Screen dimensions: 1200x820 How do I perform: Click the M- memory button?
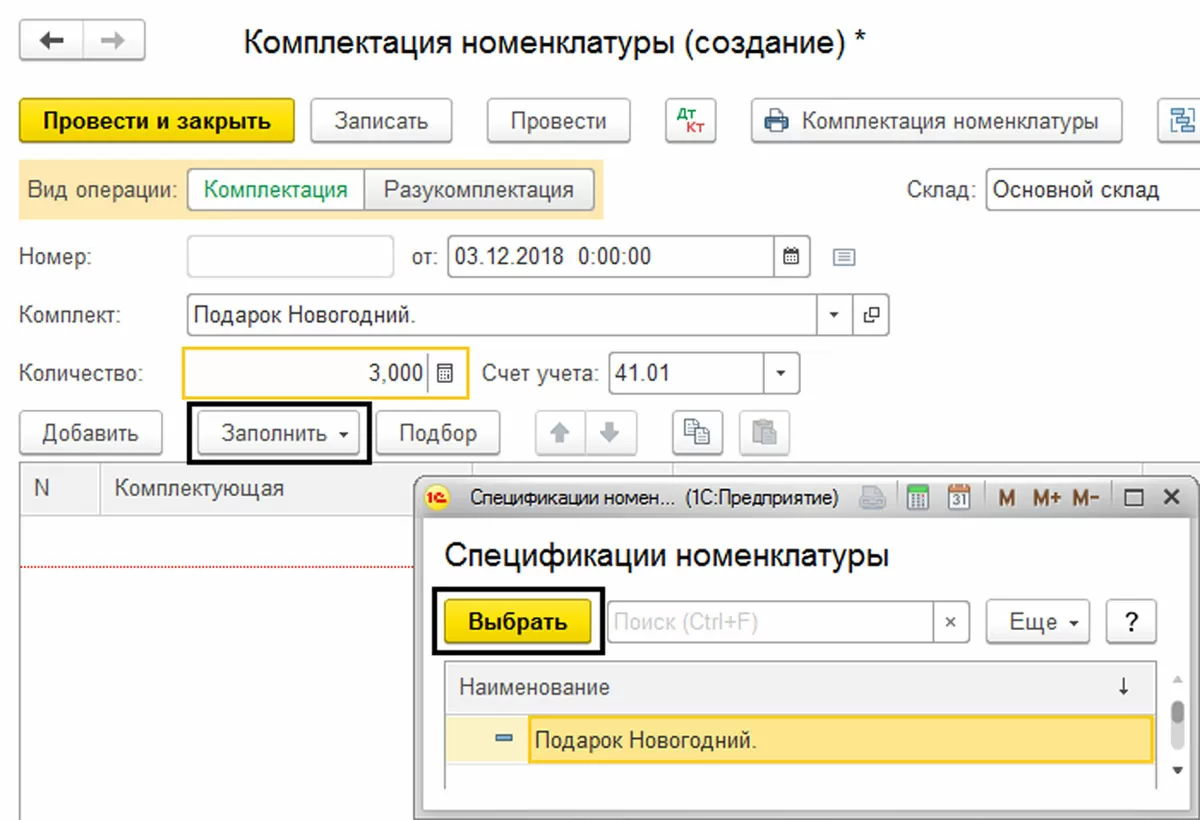pyautogui.click(x=1086, y=497)
